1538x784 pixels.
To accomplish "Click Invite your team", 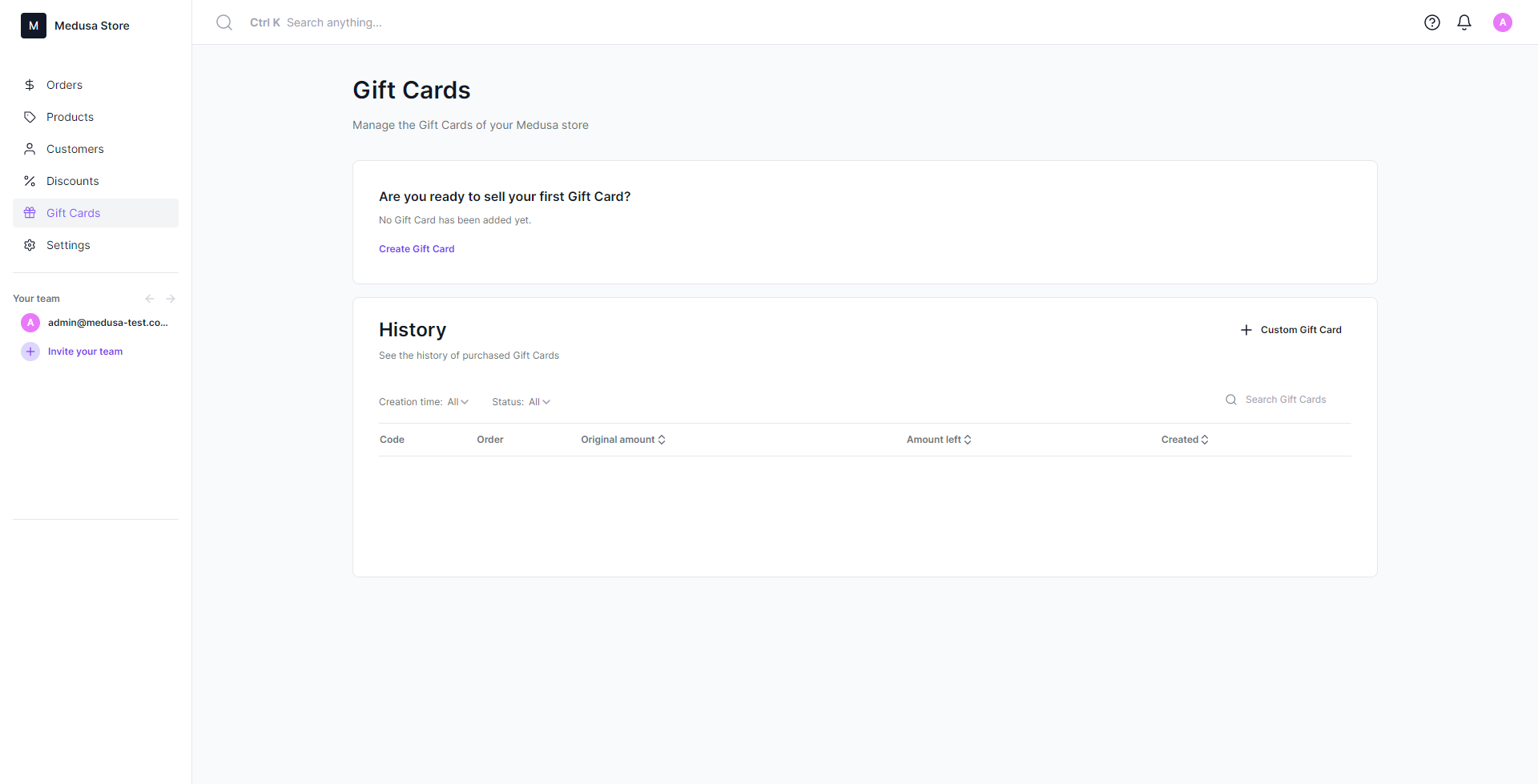I will pyautogui.click(x=84, y=351).
